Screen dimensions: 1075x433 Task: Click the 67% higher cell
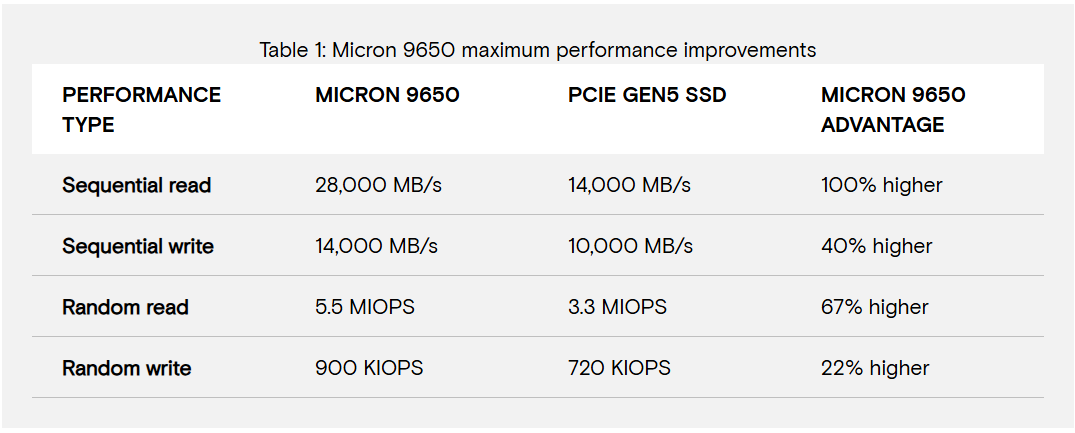pos(874,307)
